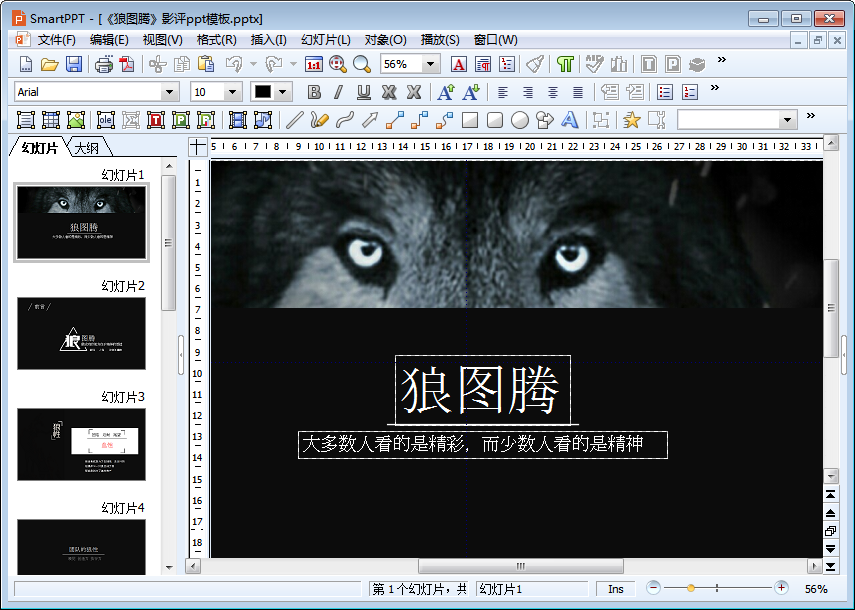Insert a sound with the music note icon
Viewport: 855px width, 610px height.
tap(263, 120)
